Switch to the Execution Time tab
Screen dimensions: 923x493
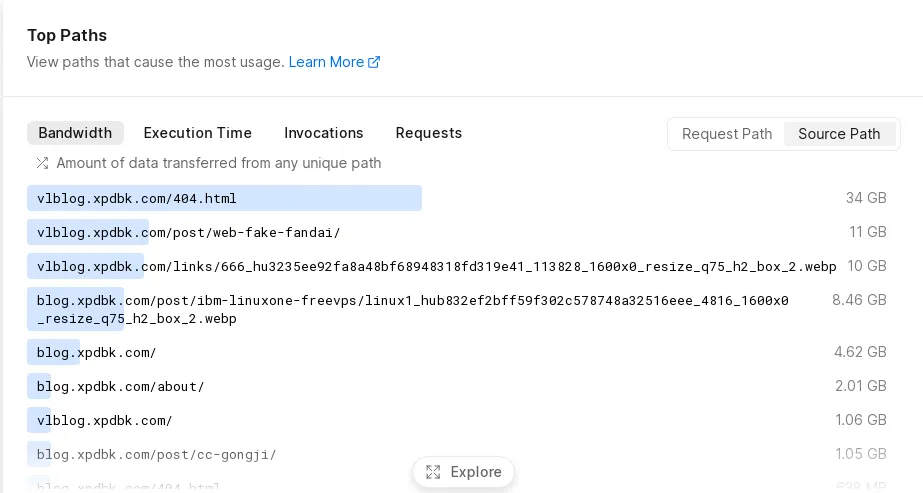[198, 133]
